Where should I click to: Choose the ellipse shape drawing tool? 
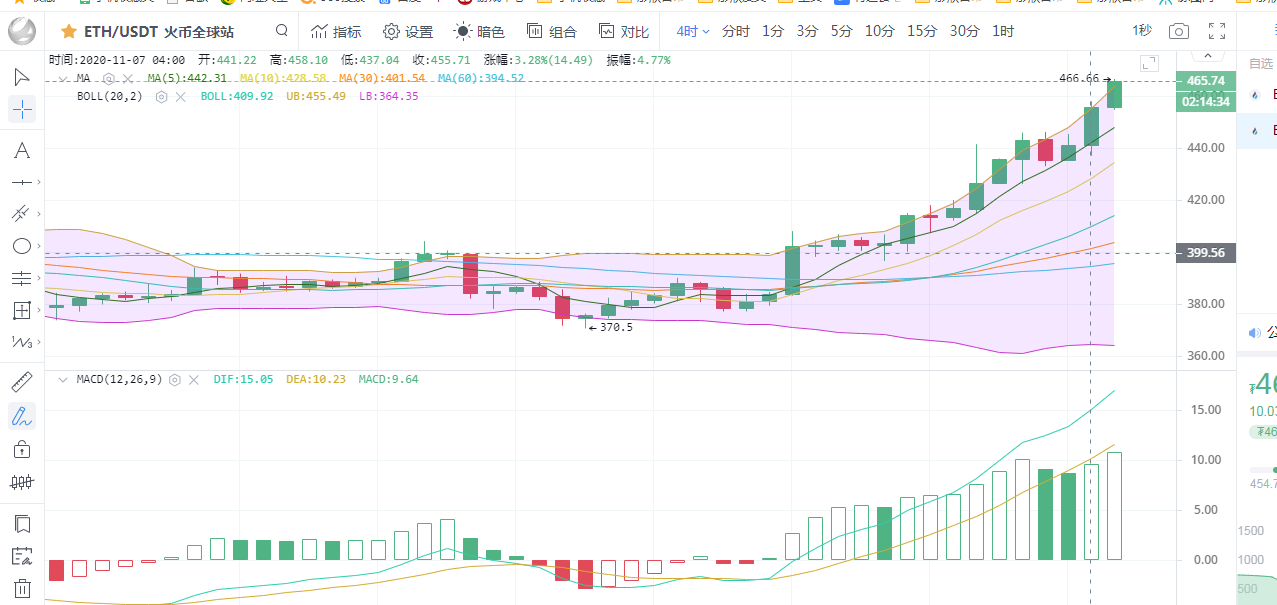[x=22, y=246]
